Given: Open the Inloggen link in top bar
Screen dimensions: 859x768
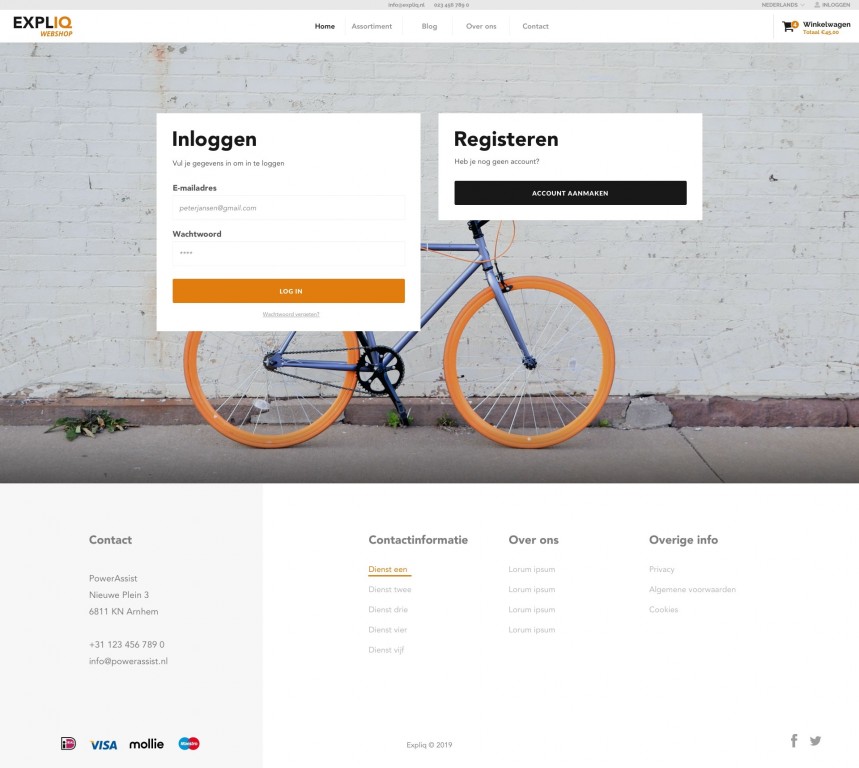Looking at the screenshot, I should point(832,5).
